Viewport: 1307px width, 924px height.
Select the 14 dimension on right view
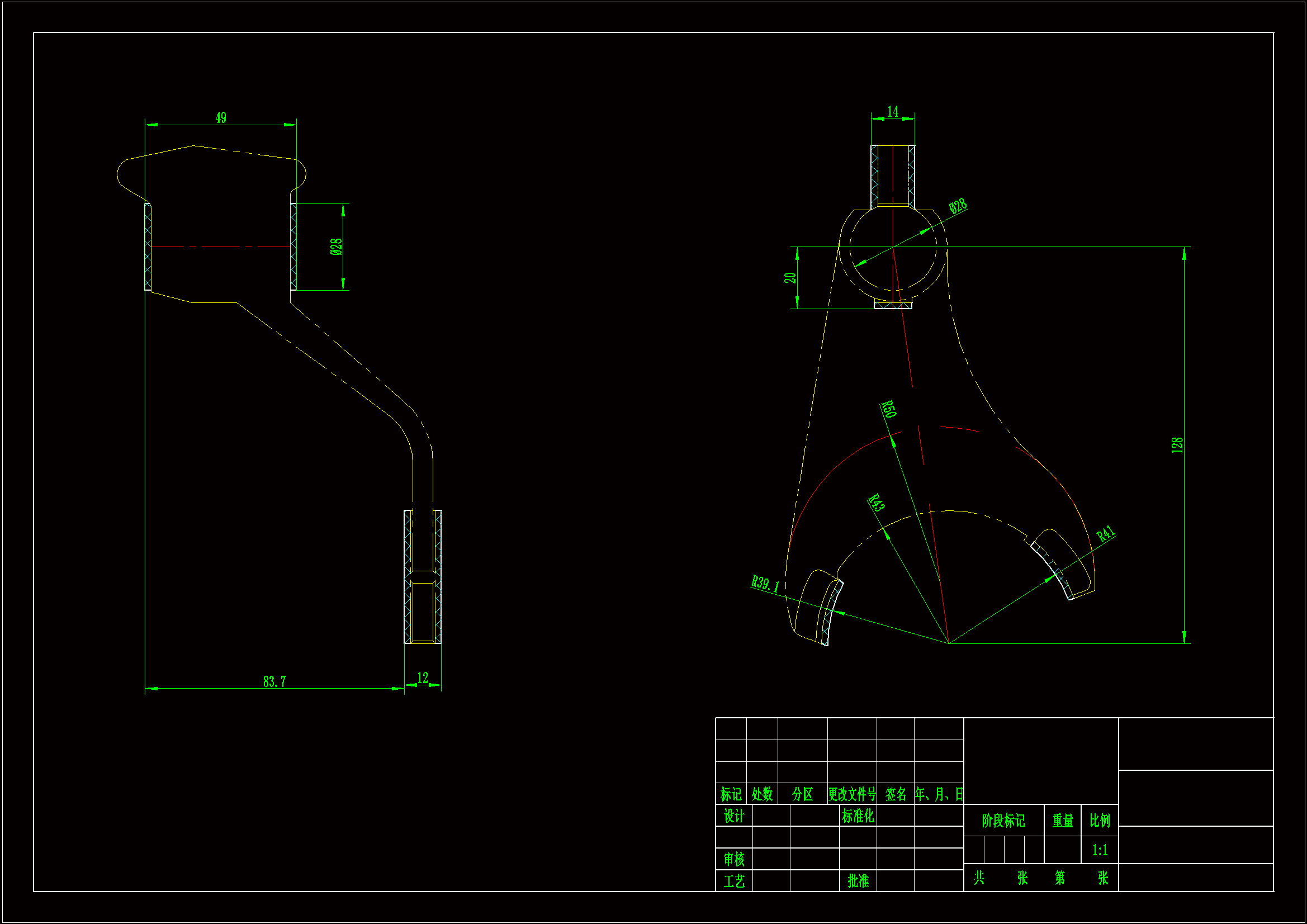click(893, 112)
